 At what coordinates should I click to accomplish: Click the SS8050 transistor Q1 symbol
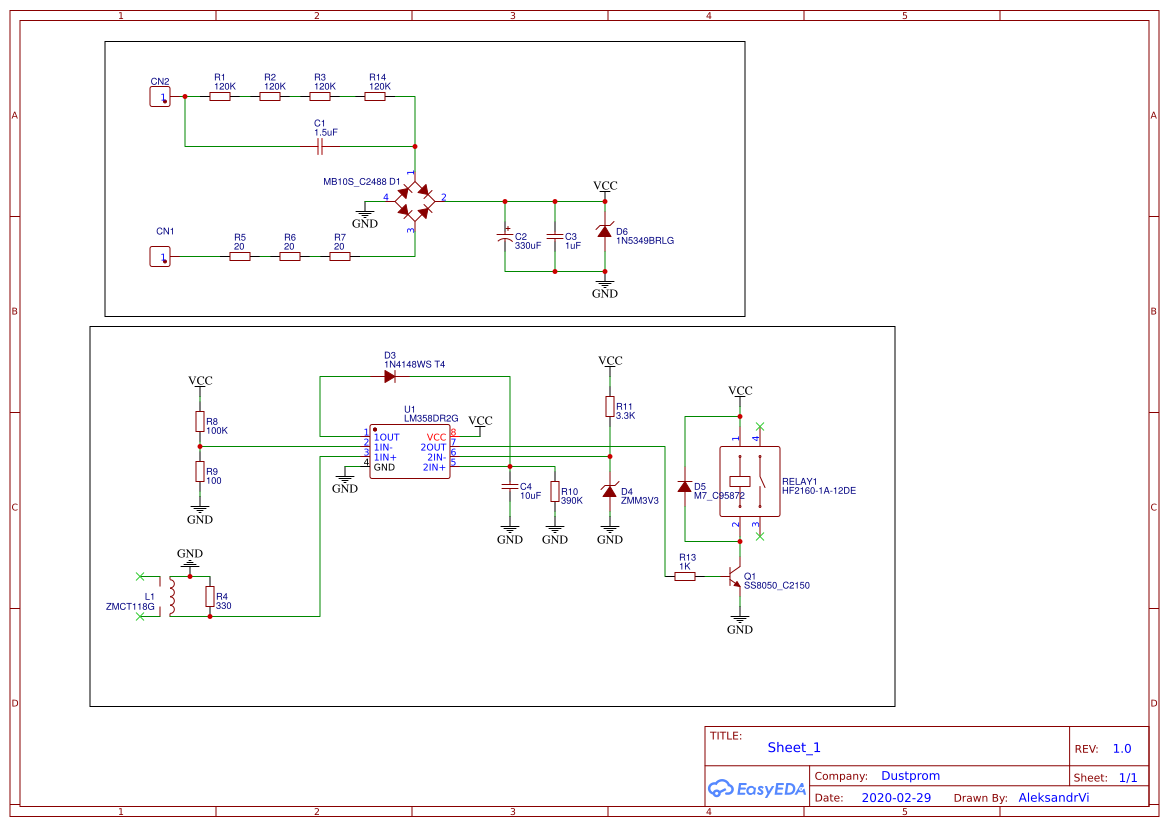735,577
